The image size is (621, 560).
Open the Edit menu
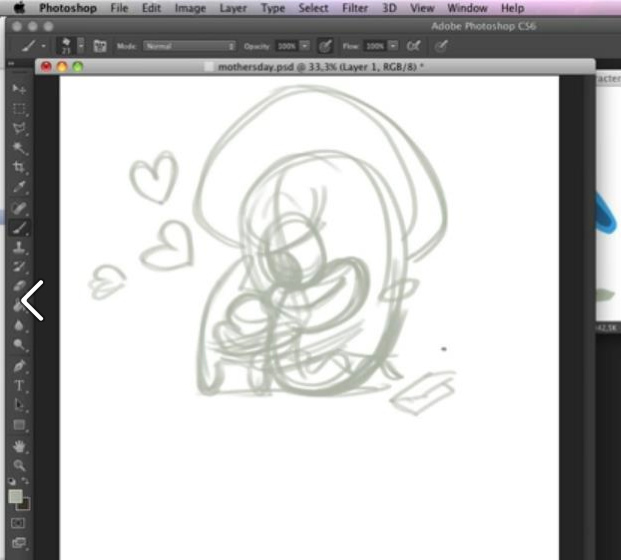[151, 8]
